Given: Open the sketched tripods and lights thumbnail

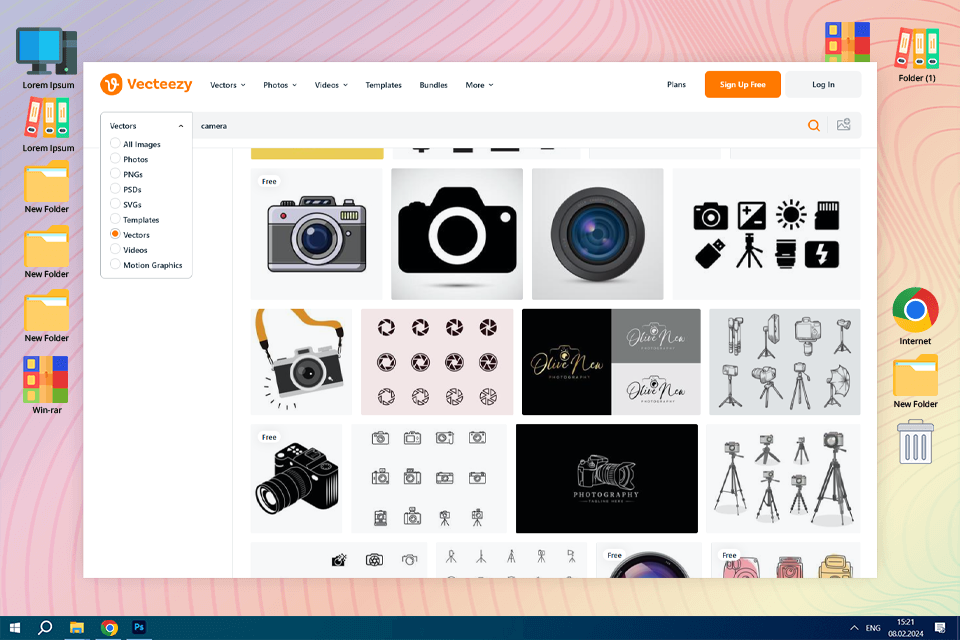Looking at the screenshot, I should 785,362.
